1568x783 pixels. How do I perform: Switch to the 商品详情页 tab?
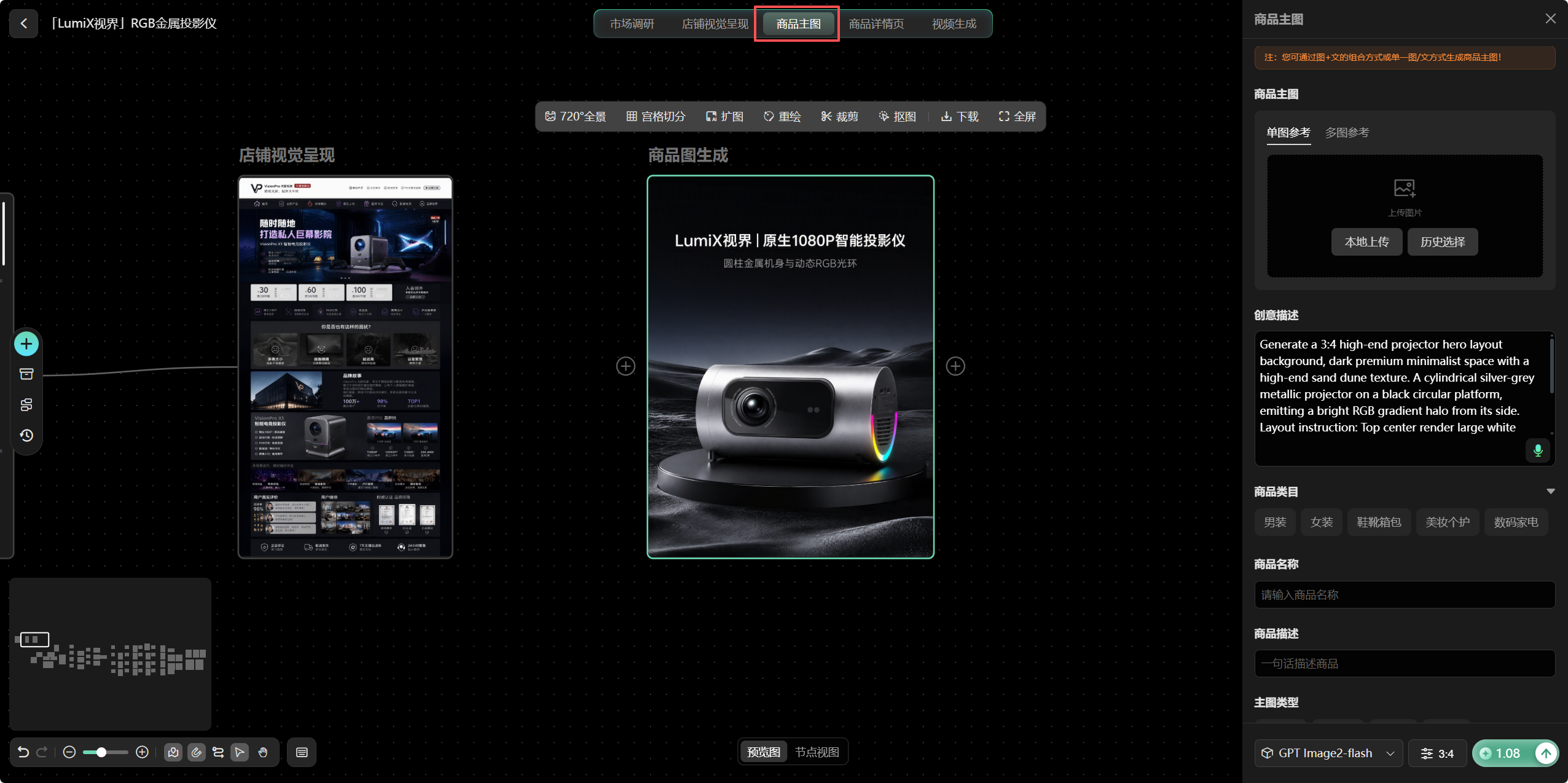tap(876, 24)
